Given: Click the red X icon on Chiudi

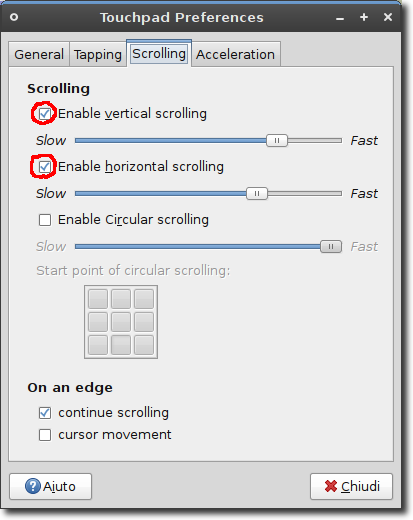Looking at the screenshot, I should point(331,486).
